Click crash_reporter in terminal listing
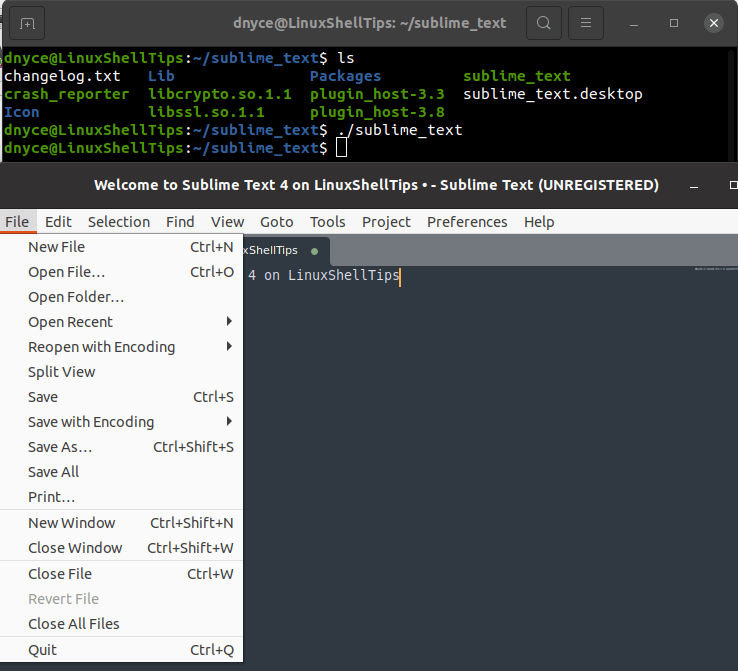The height and width of the screenshot is (671, 738). click(x=66, y=94)
